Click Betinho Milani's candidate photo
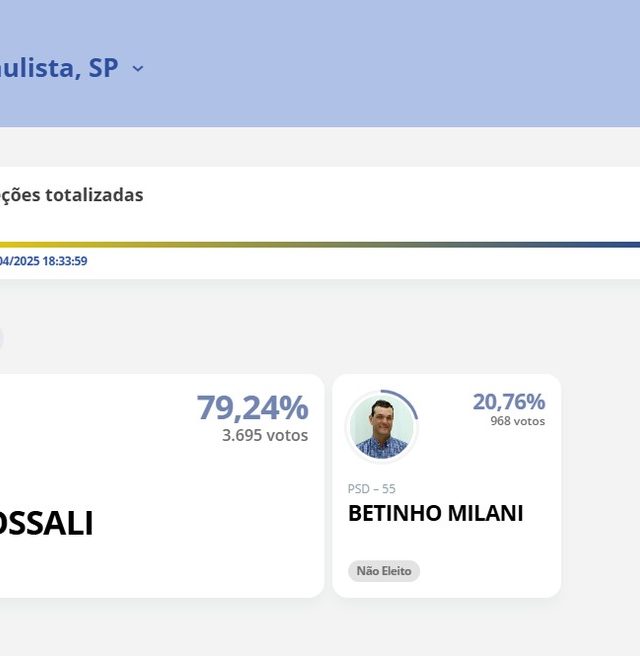Image resolution: width=640 pixels, height=656 pixels. [x=381, y=427]
